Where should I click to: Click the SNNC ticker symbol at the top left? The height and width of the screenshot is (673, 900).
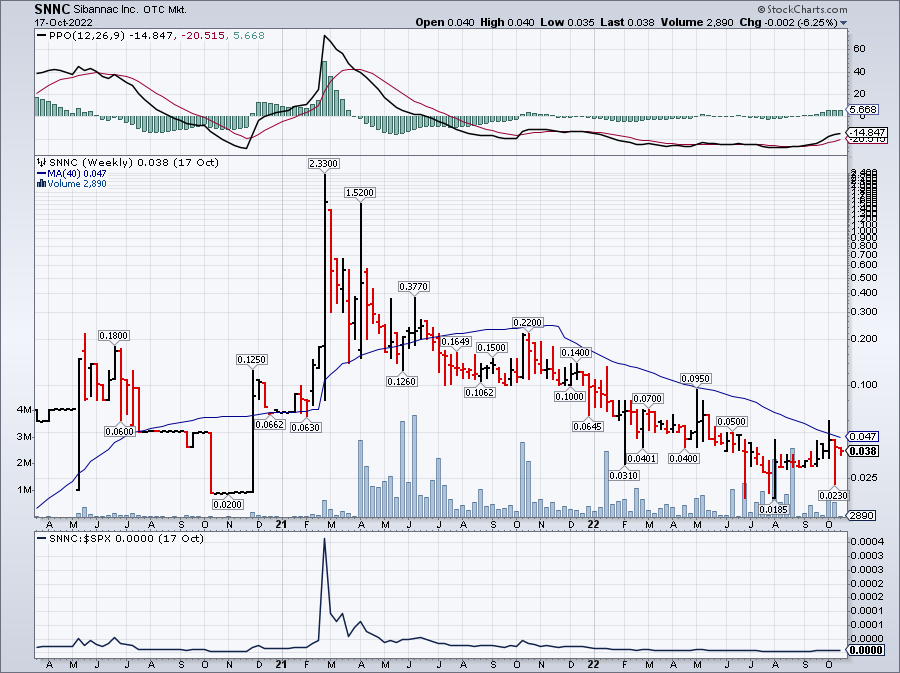[x=52, y=9]
